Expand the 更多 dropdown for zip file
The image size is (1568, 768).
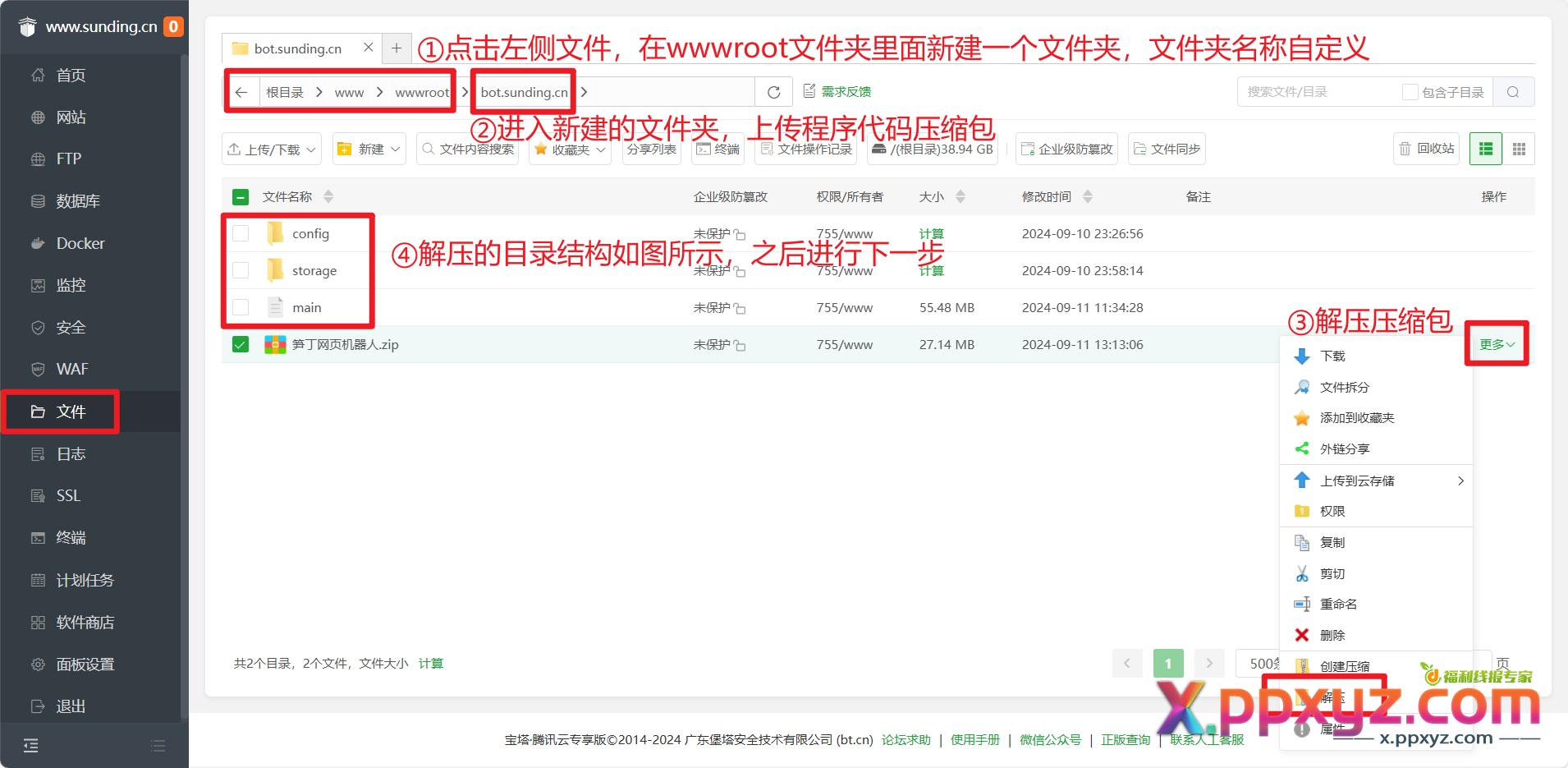[1497, 344]
